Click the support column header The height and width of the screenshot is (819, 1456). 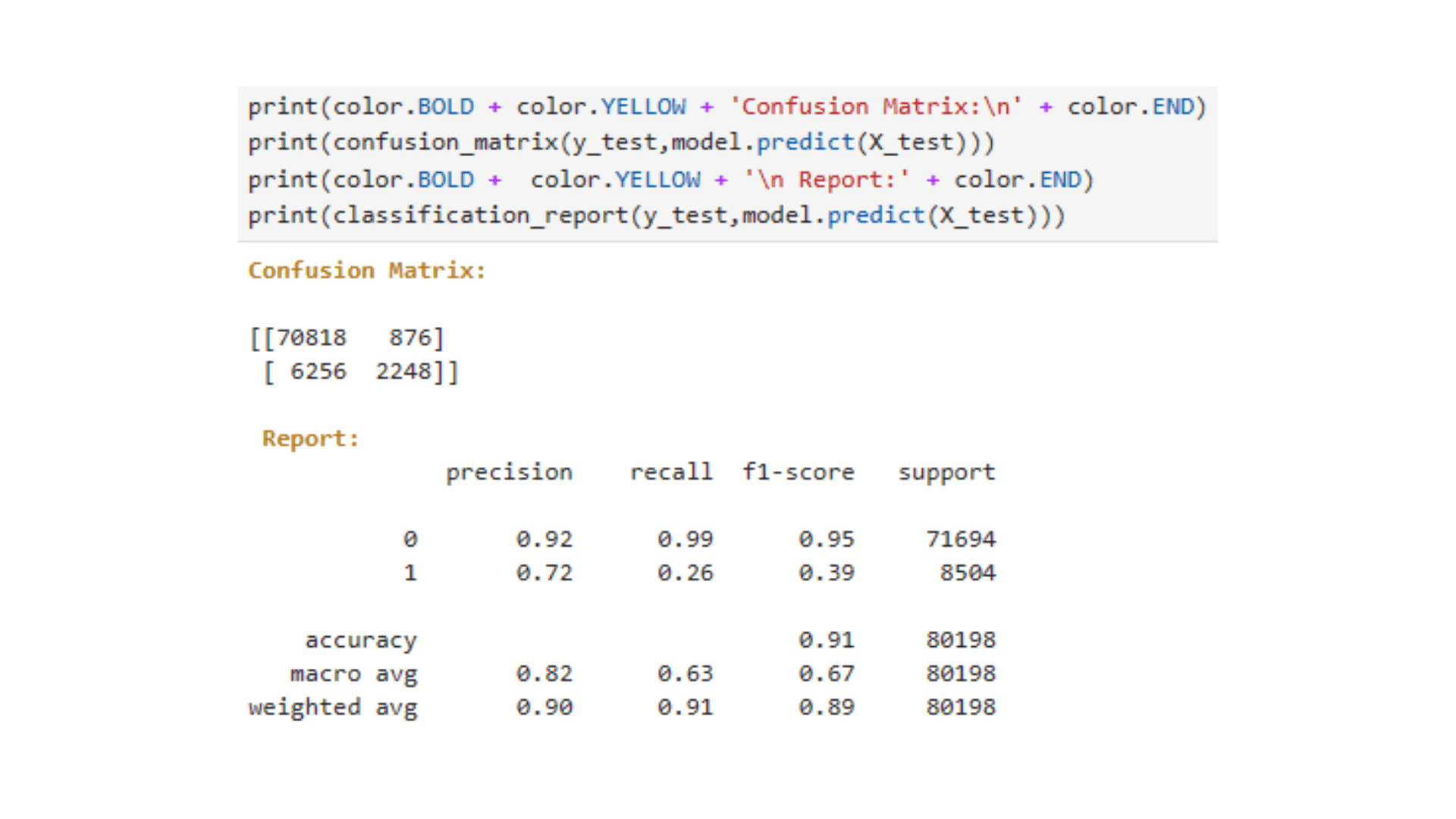click(946, 473)
